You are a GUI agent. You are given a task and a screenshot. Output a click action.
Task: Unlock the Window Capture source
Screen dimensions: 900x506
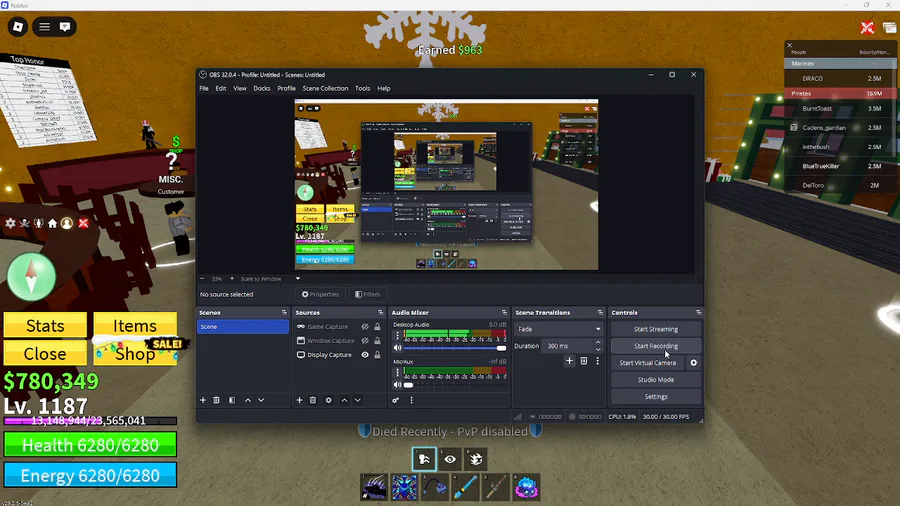377,341
